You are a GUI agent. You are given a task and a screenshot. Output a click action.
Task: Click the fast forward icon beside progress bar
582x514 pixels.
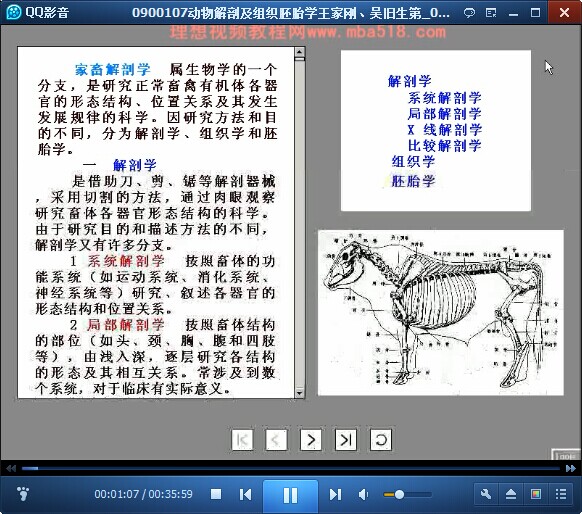tap(570, 468)
